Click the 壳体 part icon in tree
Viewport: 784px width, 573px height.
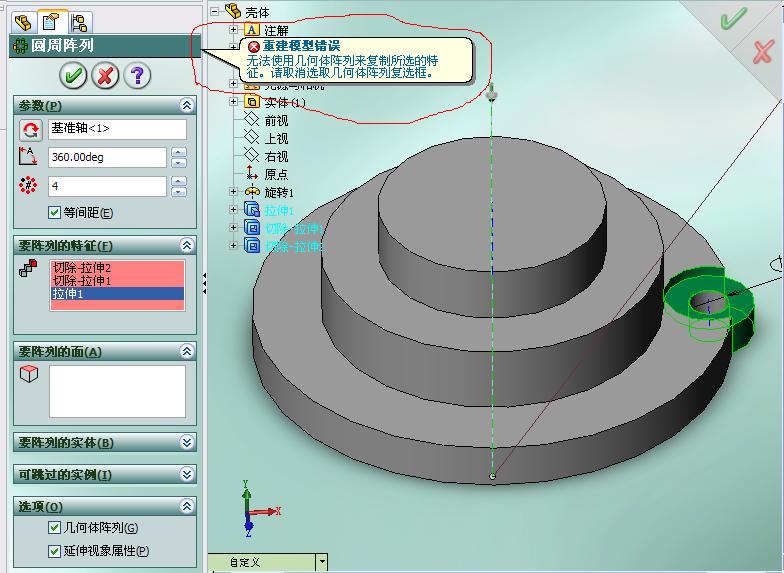pos(233,10)
